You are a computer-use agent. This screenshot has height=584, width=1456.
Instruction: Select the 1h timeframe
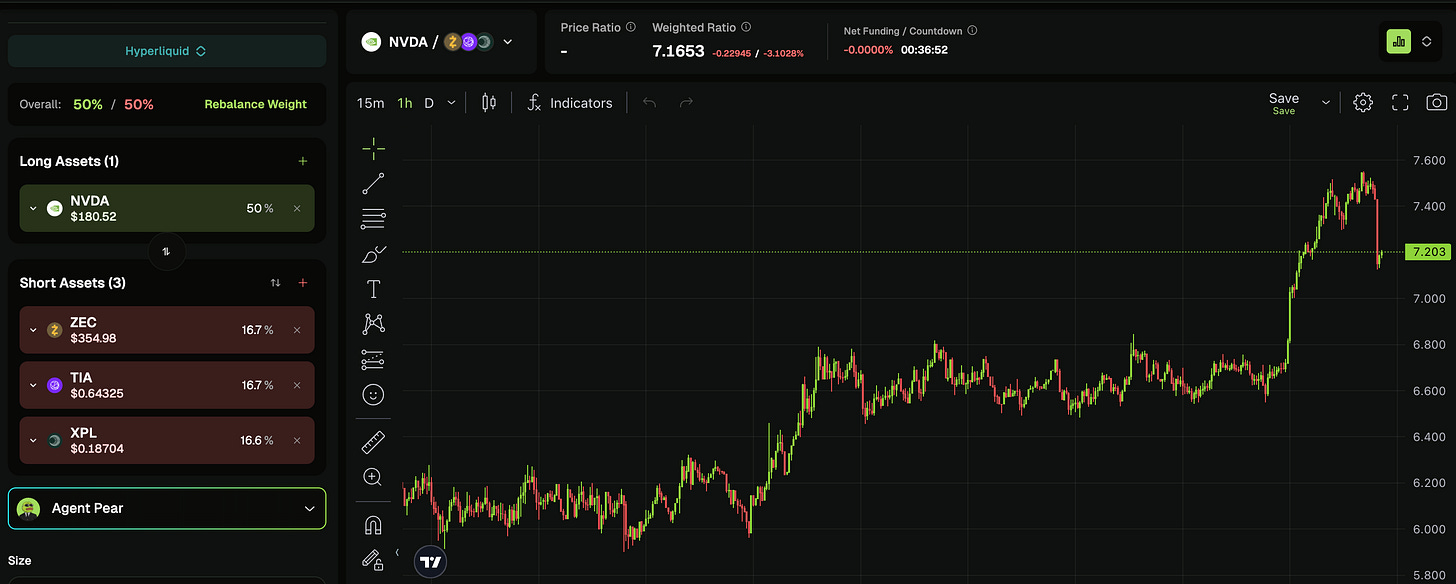404,103
